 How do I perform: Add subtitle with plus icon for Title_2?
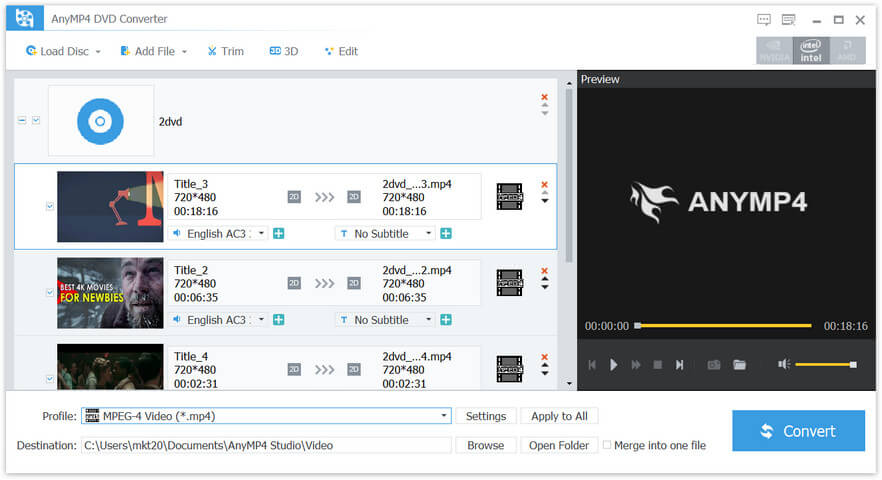446,320
